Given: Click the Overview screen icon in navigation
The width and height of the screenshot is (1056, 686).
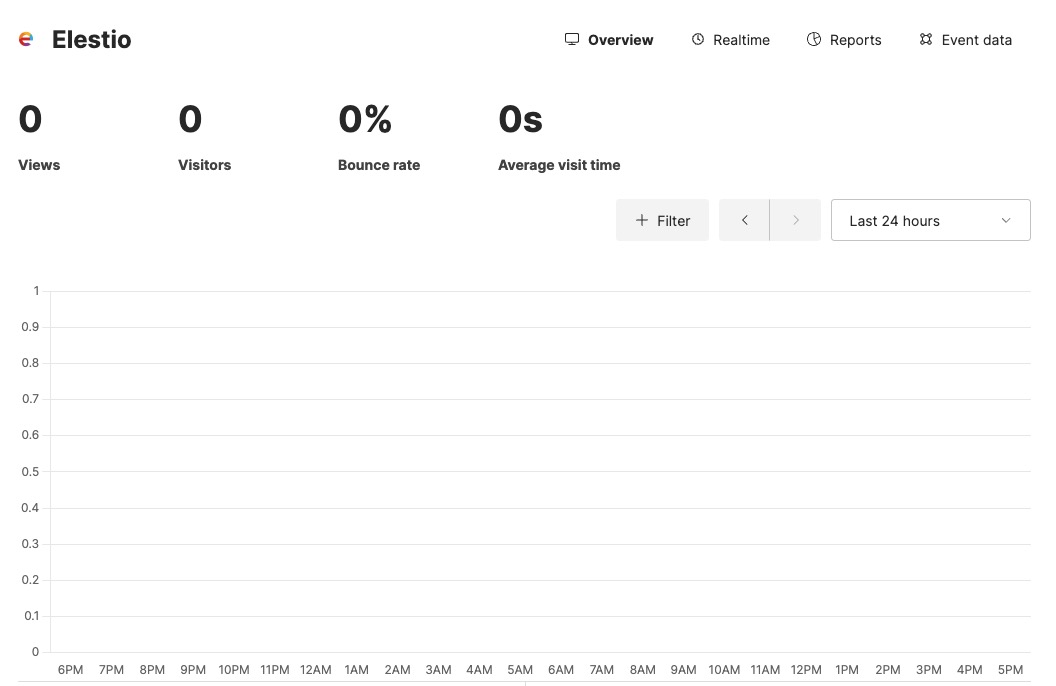Looking at the screenshot, I should 571,39.
